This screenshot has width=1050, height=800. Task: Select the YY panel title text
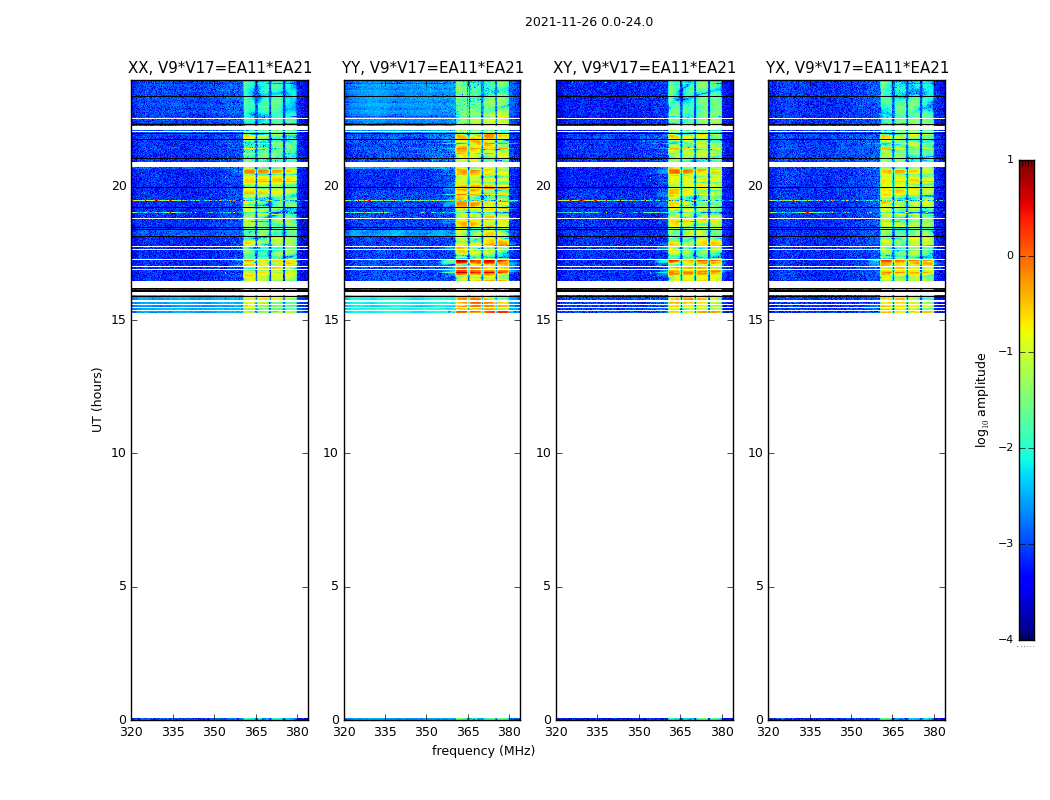[432, 68]
